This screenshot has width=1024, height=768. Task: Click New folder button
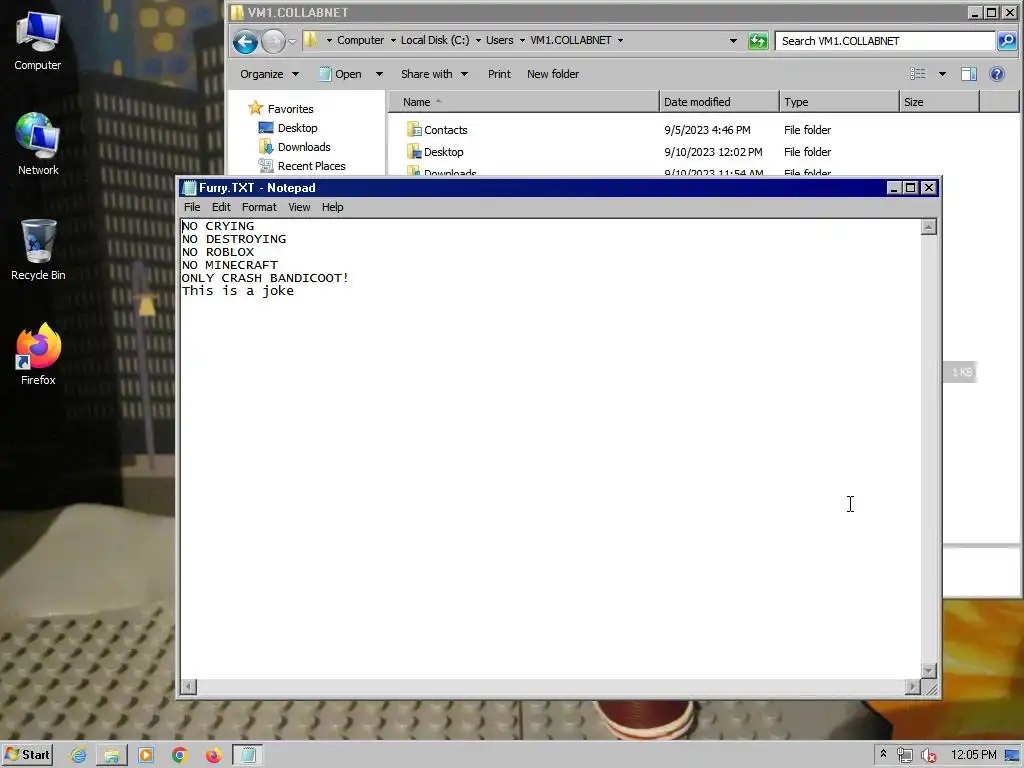pyautogui.click(x=553, y=74)
